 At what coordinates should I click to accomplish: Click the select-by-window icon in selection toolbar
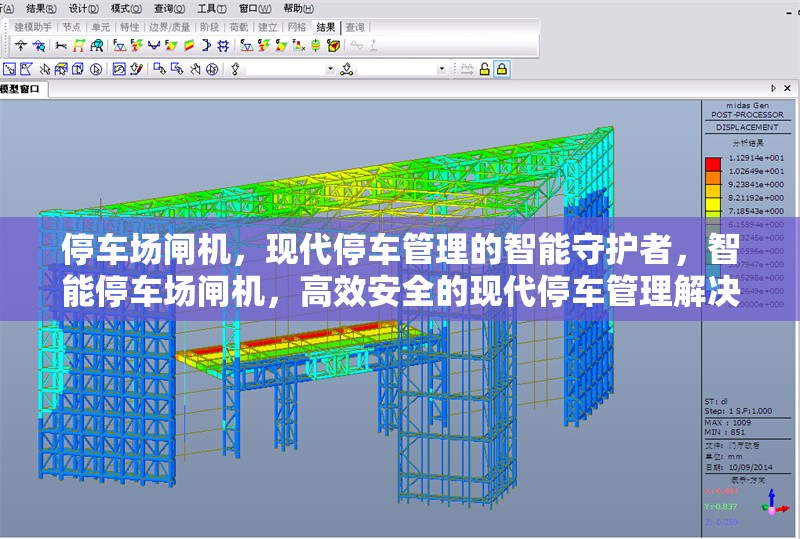[10, 69]
